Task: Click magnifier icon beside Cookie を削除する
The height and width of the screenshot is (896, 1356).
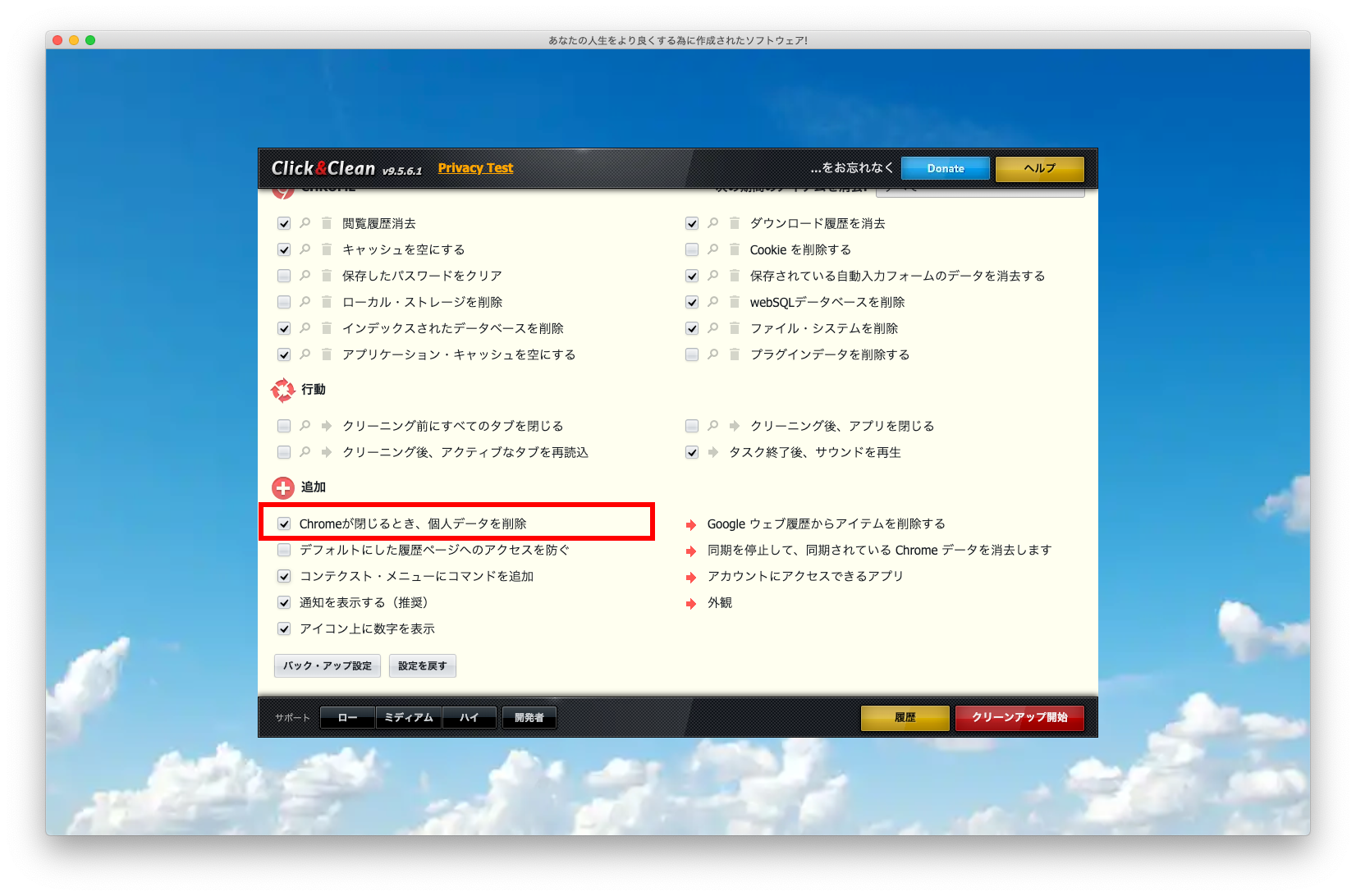Action: (x=712, y=249)
